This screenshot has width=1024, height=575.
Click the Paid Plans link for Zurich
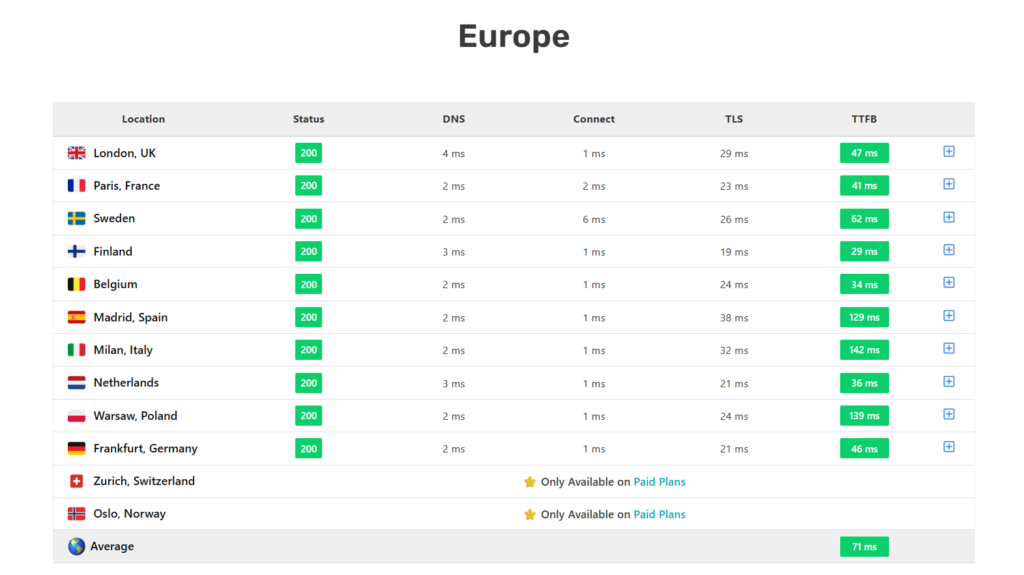coord(659,482)
